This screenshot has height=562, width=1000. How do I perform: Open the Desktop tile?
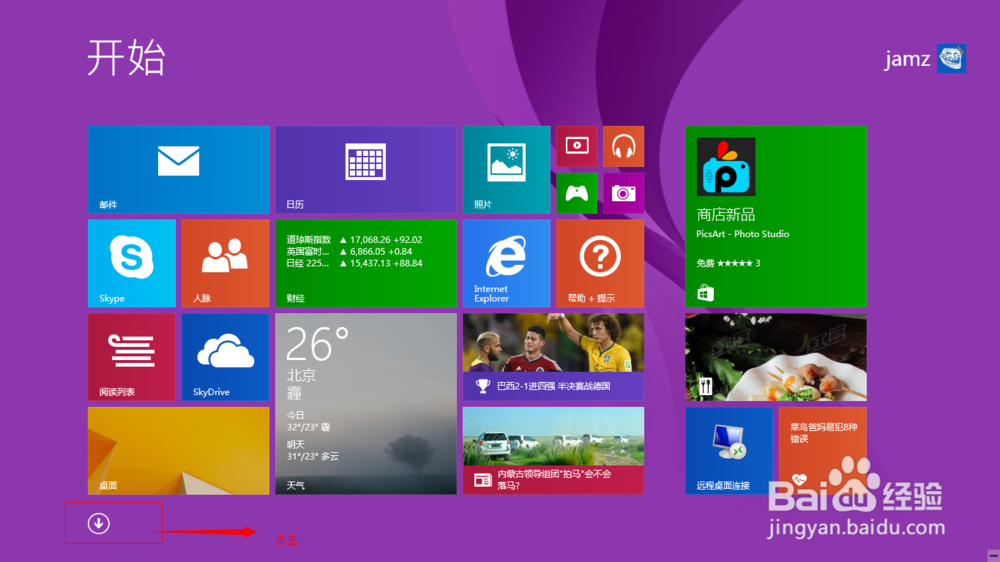tap(179, 451)
